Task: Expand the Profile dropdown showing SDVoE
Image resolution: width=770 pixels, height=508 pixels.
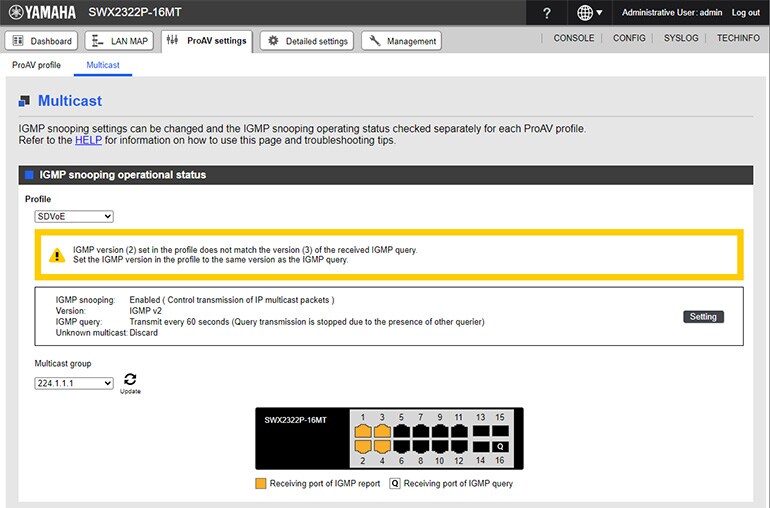Action: 74,216
